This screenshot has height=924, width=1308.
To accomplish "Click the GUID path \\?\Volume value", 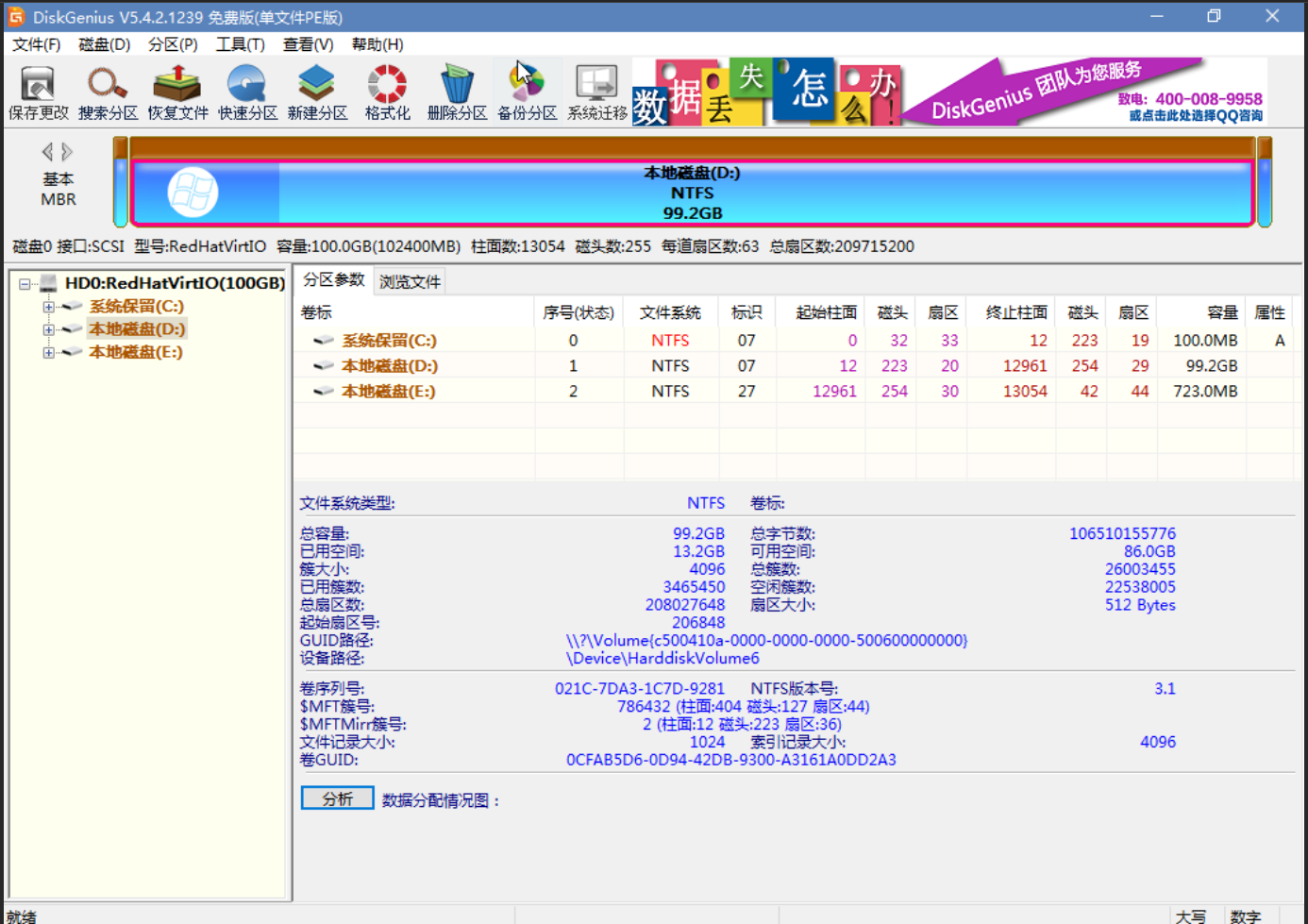I will (766, 640).
